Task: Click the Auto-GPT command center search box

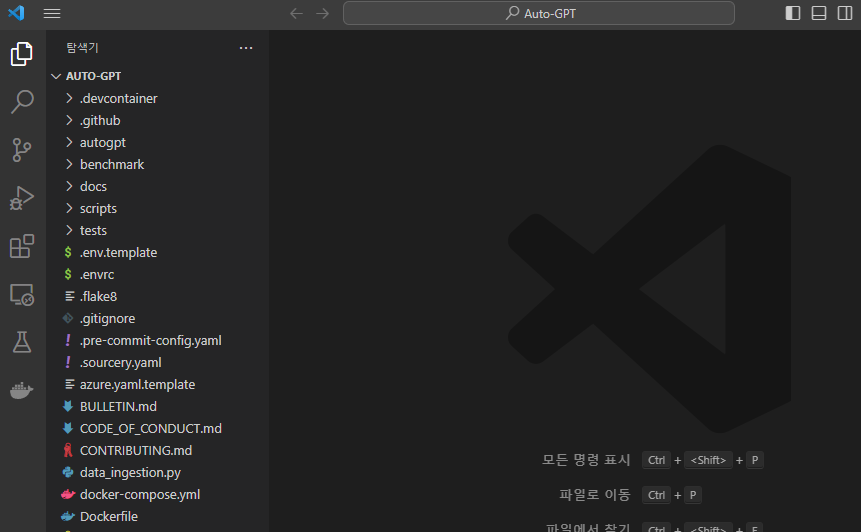Action: point(539,13)
